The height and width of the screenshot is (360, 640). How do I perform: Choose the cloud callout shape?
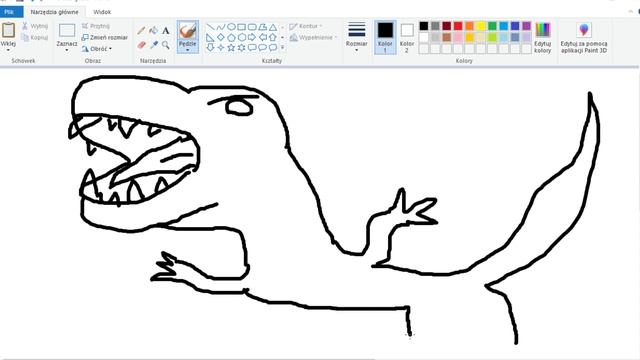pos(273,47)
